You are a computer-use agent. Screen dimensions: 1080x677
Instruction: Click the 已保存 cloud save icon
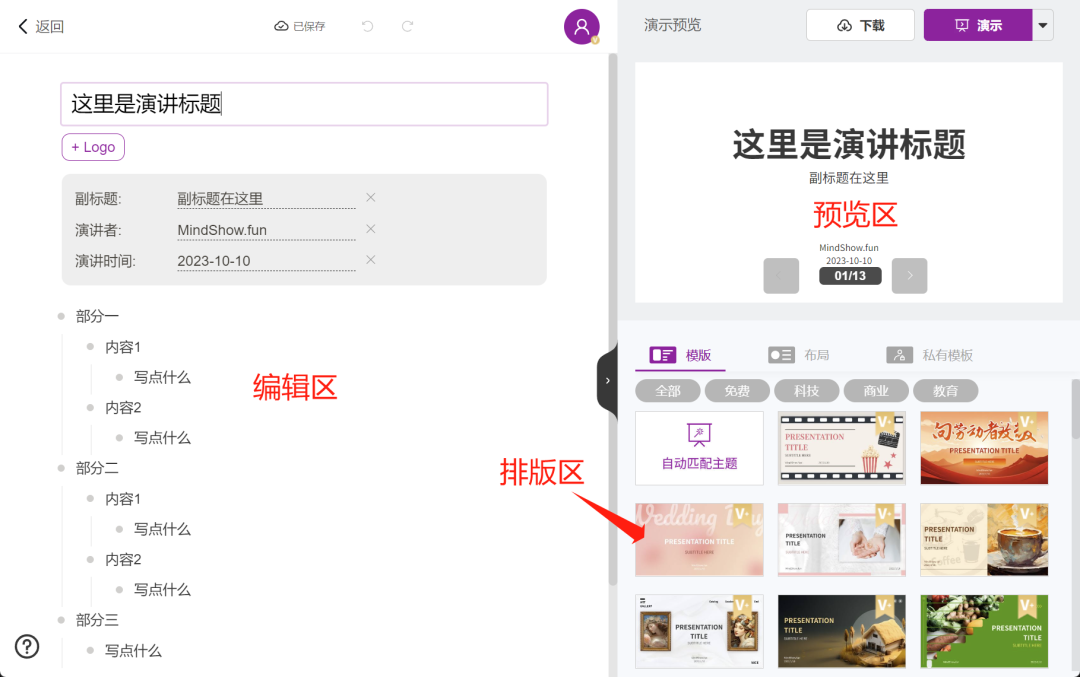click(x=282, y=26)
